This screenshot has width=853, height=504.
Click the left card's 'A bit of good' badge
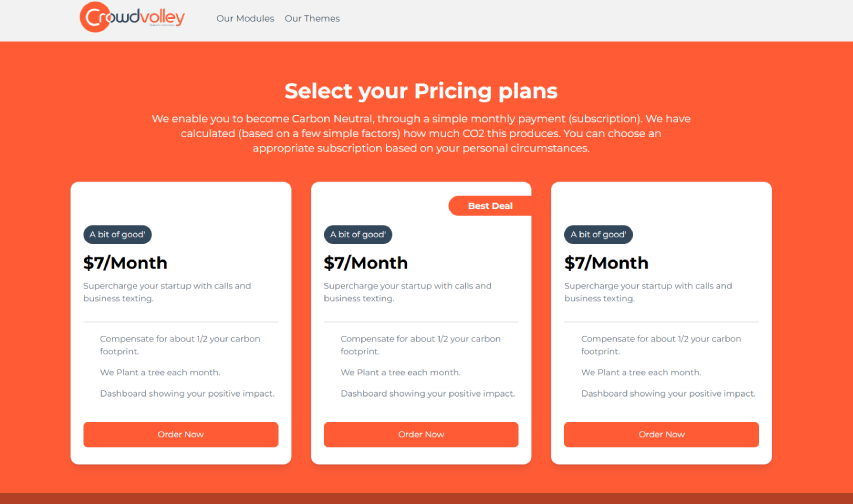pos(117,235)
